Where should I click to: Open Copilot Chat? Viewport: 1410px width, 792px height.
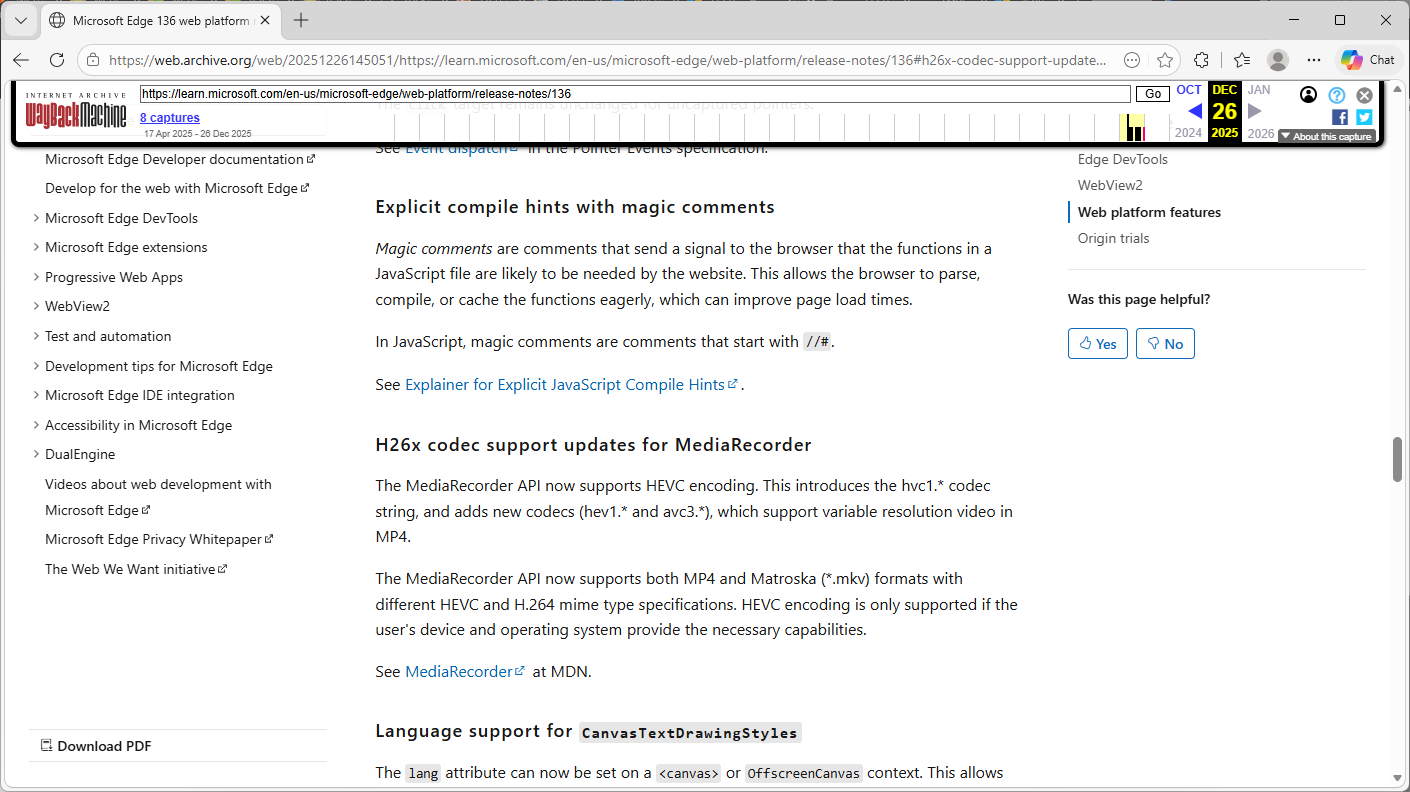click(x=1368, y=60)
